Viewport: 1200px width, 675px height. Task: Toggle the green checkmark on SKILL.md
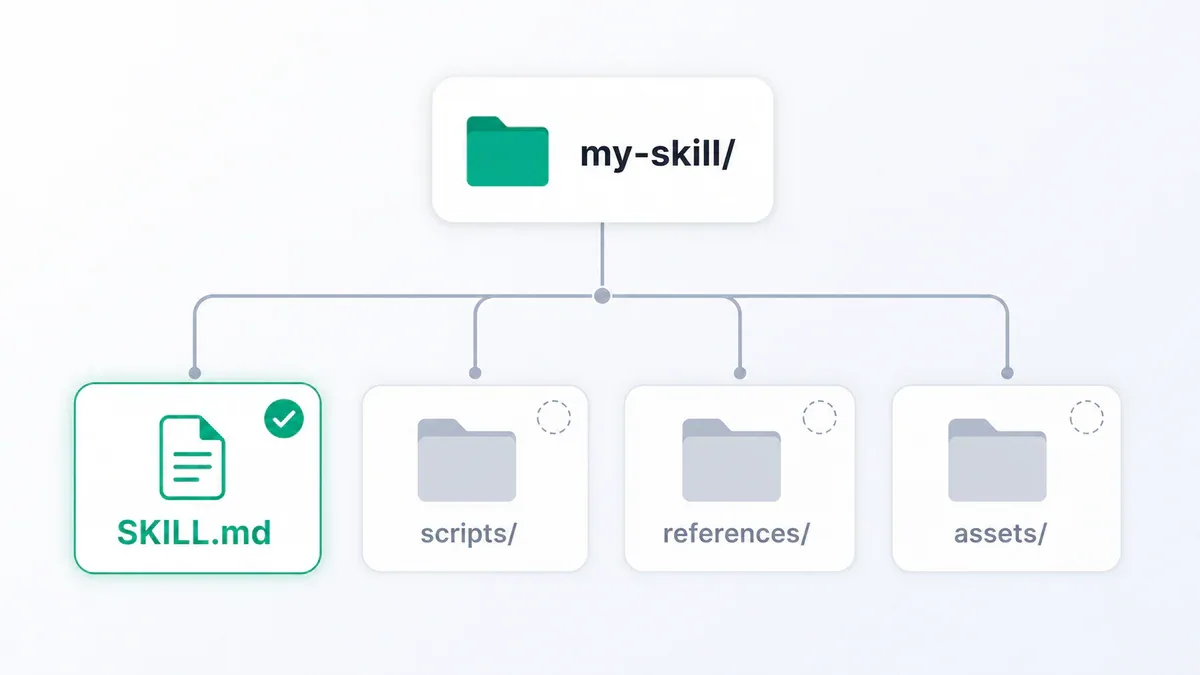[284, 419]
